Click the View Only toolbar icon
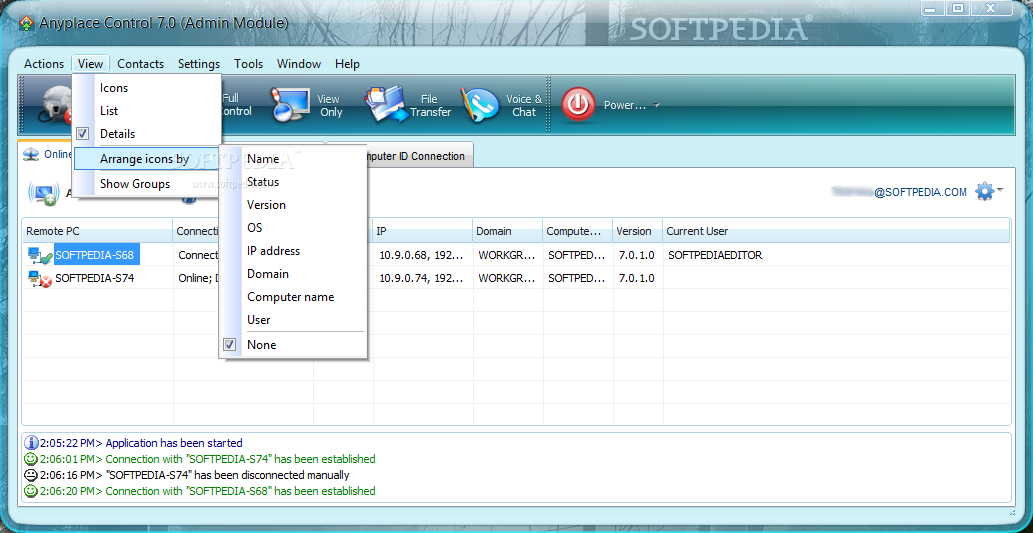The width and height of the screenshot is (1033, 533). (290, 104)
